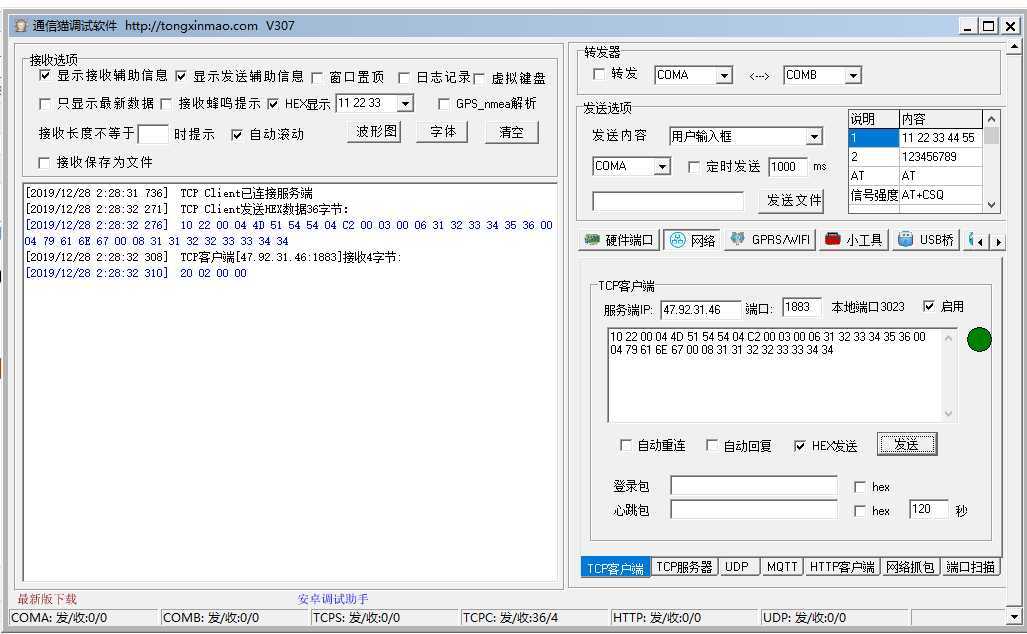The width and height of the screenshot is (1027, 634).
Task: Click the network globe icon
Action: point(677,240)
